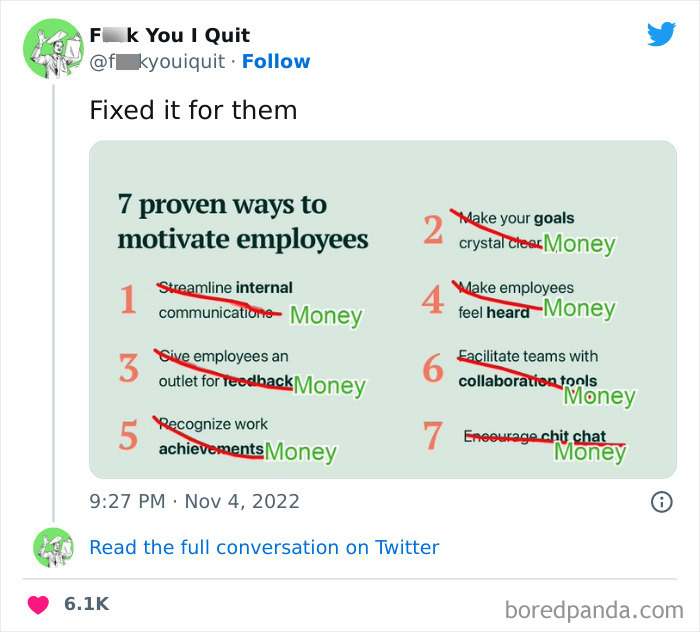Viewport: 700px width, 632px height.
Task: Click the tweet info circle icon
Action: [661, 502]
